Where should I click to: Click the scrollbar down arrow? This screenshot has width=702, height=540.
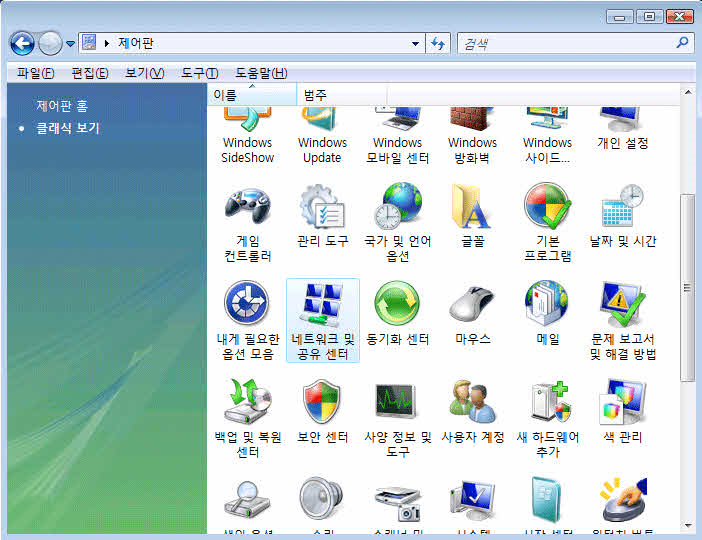click(x=688, y=526)
